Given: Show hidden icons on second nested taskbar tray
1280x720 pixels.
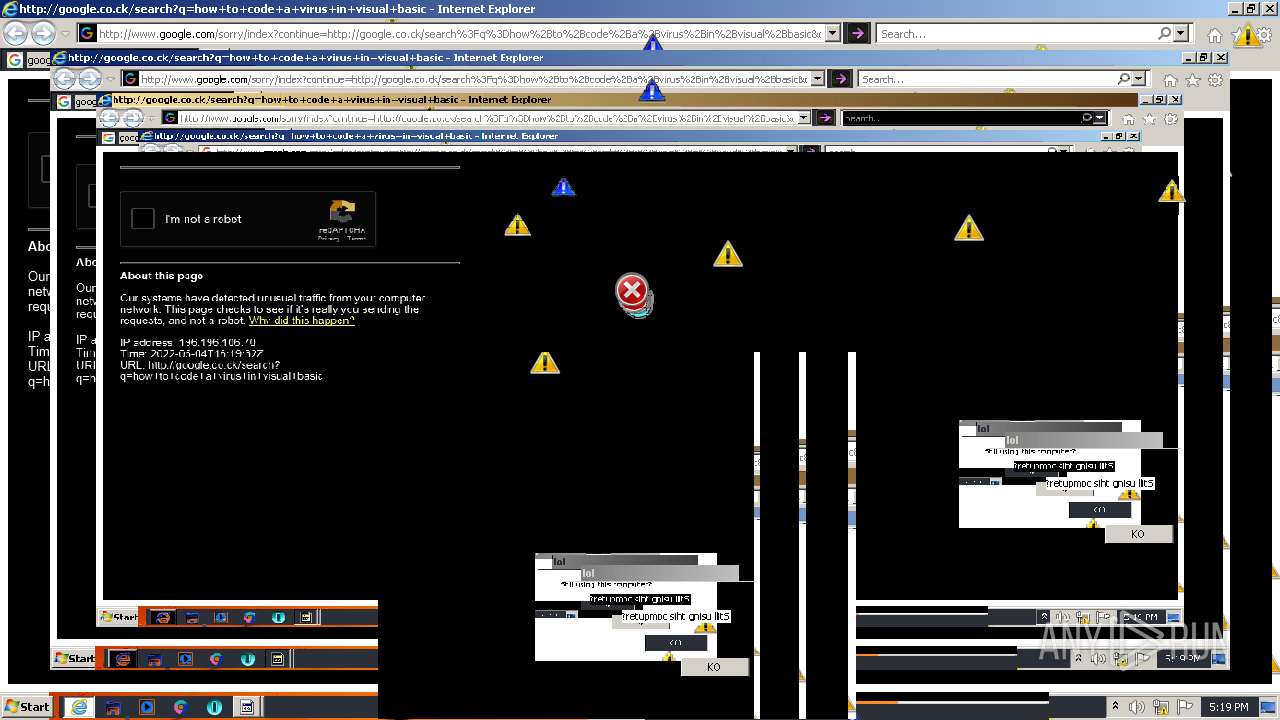Looking at the screenshot, I should [1080, 658].
